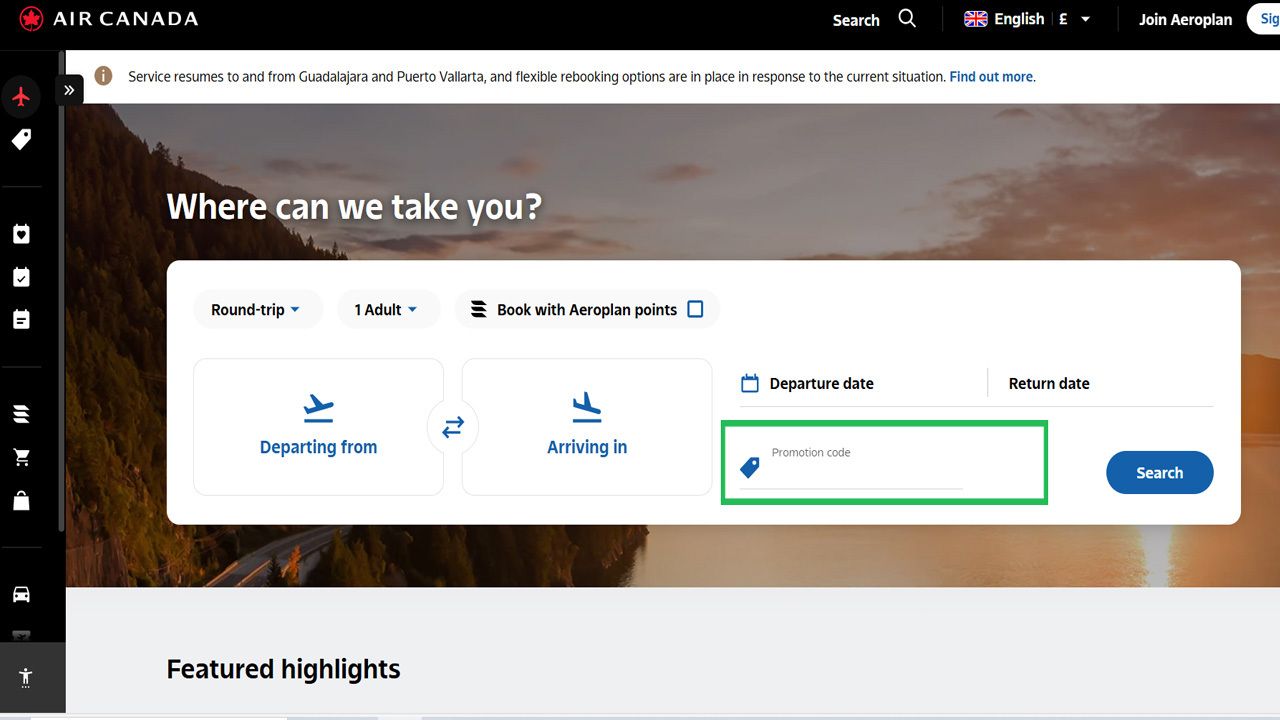Click the Air Canada maple leaf logo
This screenshot has width=1280, height=720.
click(30, 17)
